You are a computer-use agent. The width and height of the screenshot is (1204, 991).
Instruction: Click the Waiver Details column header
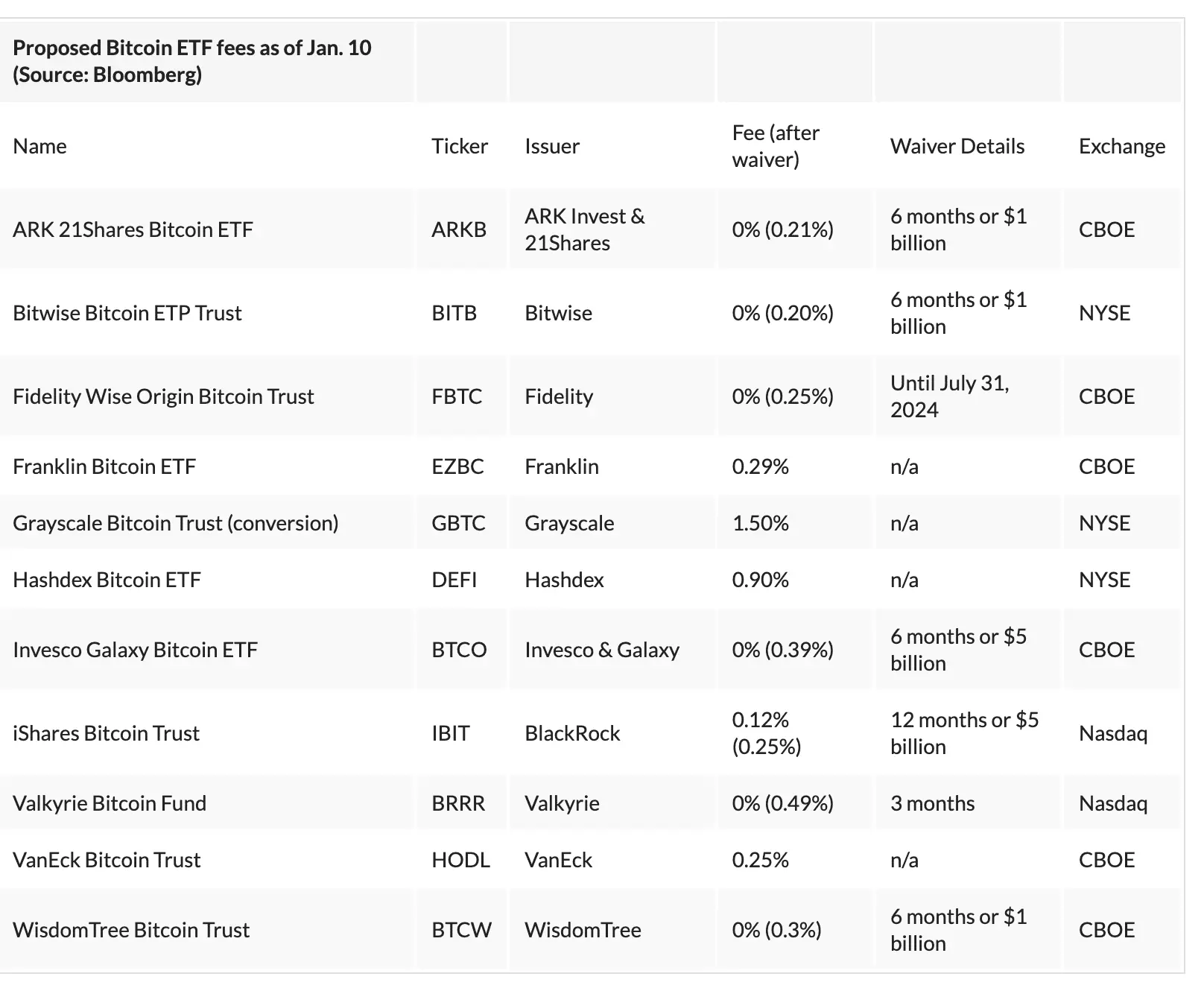coord(957,146)
